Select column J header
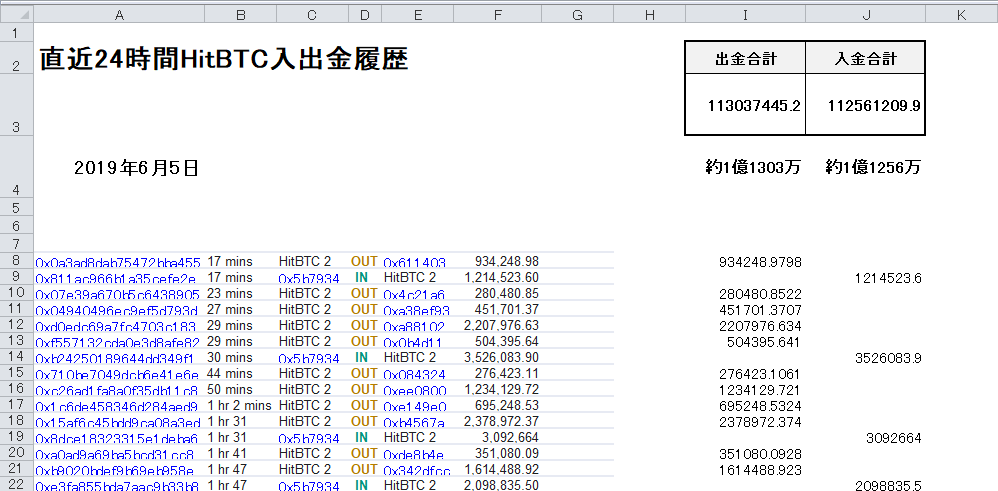 pos(865,15)
